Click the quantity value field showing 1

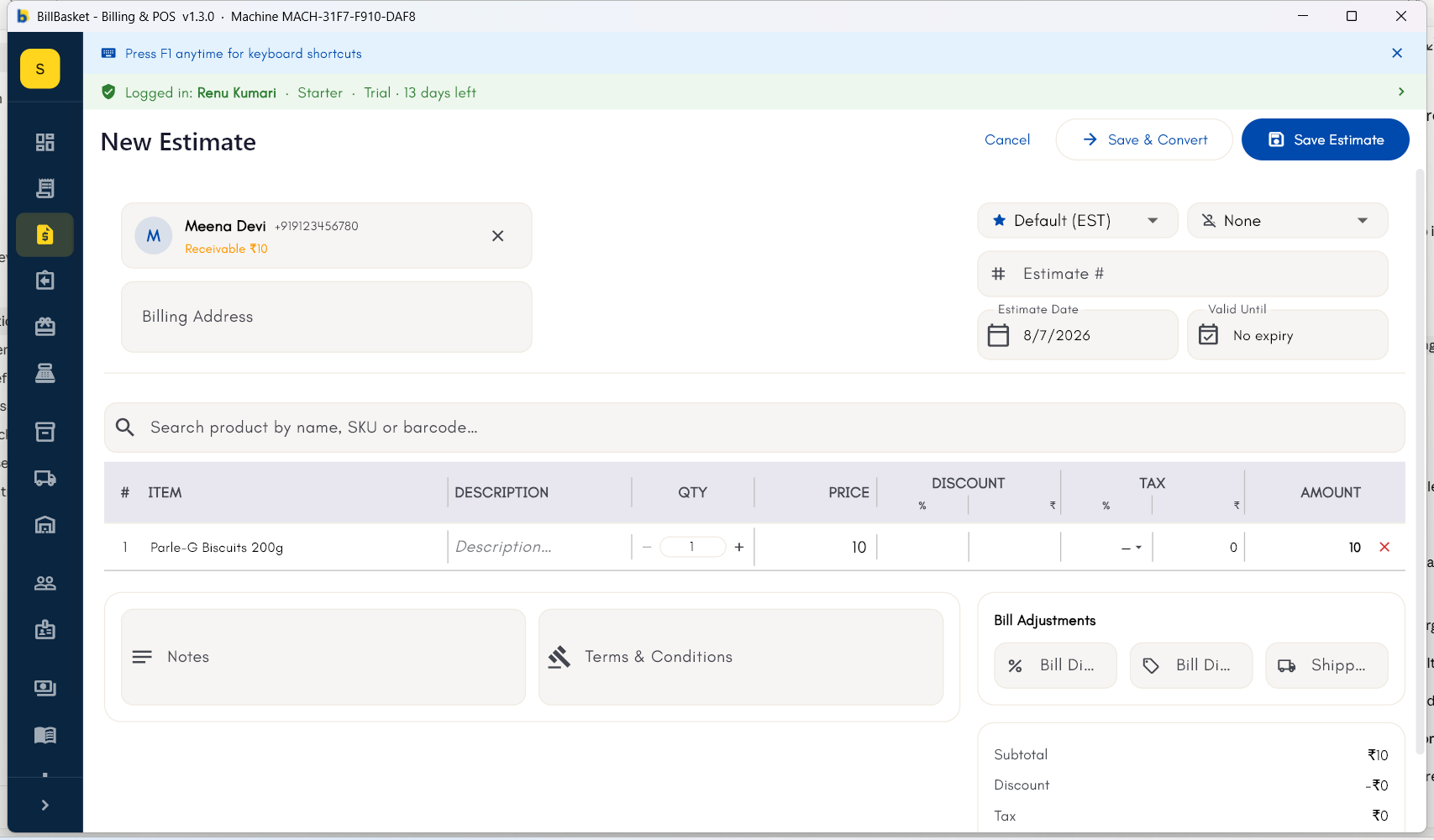coord(692,547)
